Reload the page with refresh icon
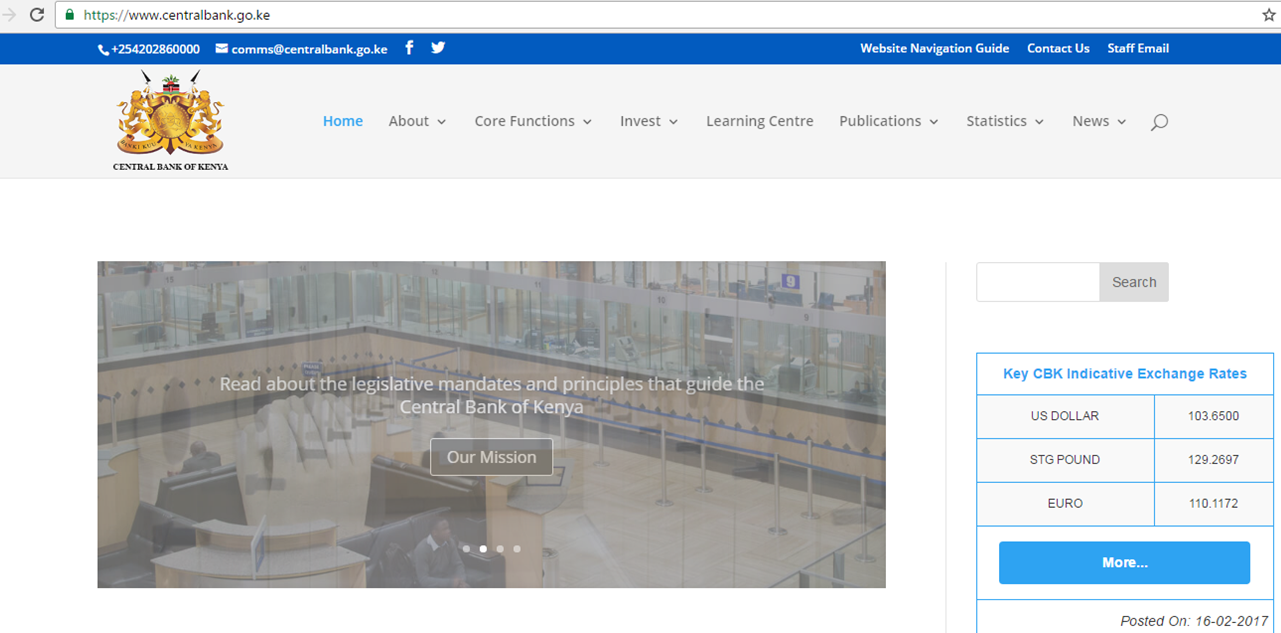 pos(37,15)
